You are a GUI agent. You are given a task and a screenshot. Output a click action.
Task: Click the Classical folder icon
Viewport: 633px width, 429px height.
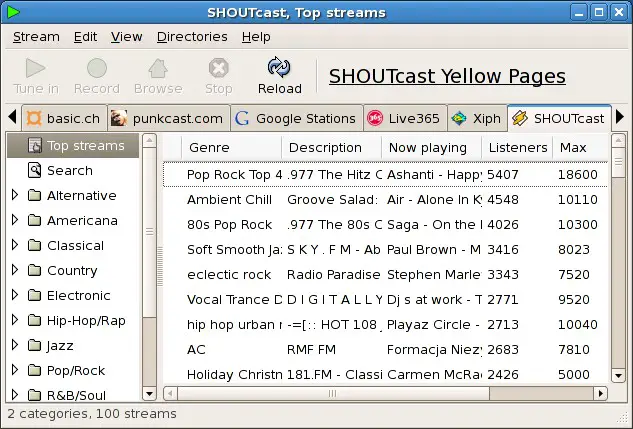(x=35, y=246)
